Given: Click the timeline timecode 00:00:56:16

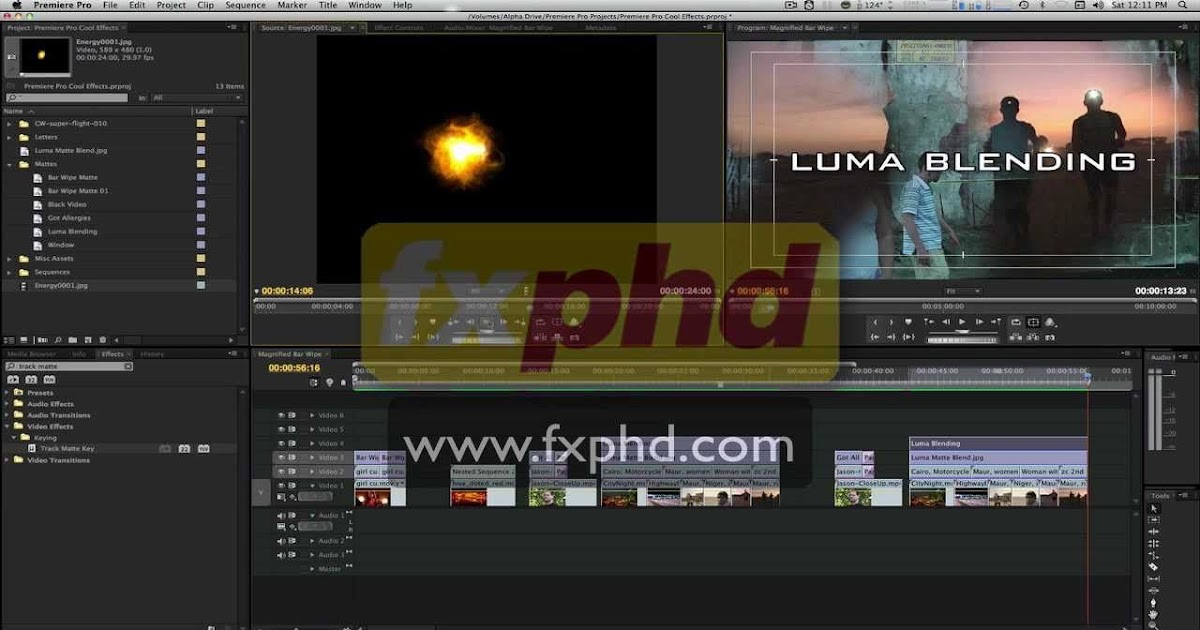Looking at the screenshot, I should click(294, 368).
